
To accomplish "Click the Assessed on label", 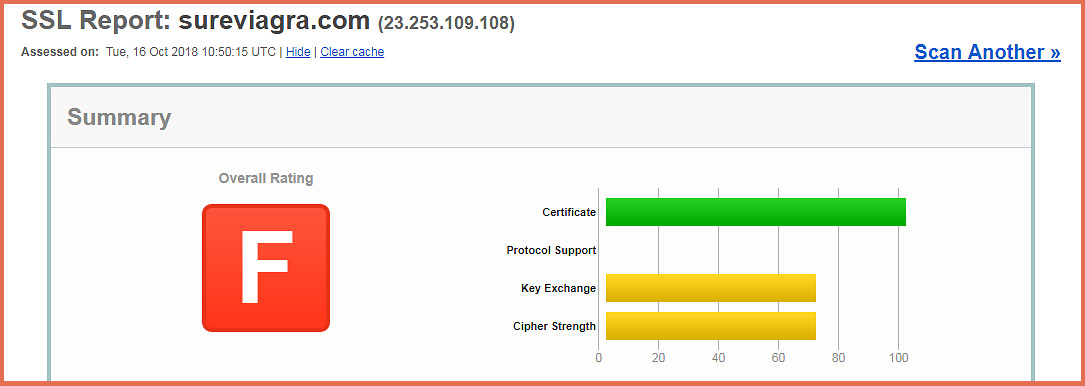I will [x=60, y=52].
